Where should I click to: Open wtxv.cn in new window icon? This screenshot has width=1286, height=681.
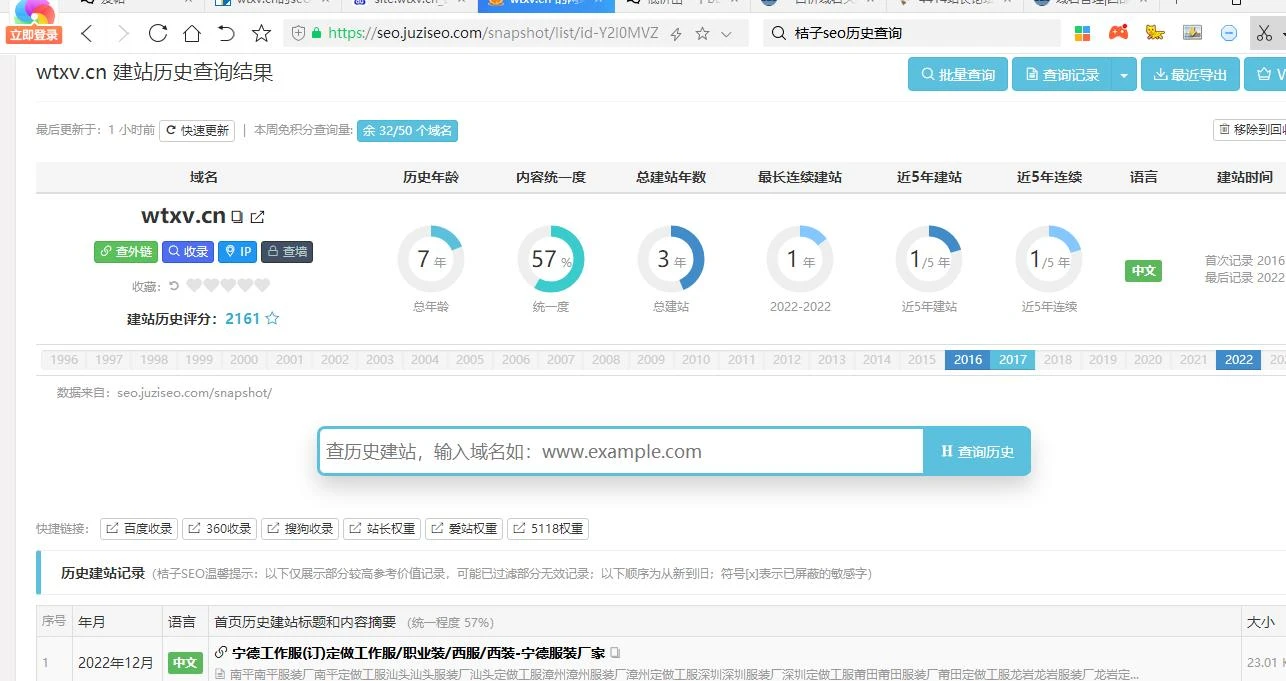click(257, 216)
